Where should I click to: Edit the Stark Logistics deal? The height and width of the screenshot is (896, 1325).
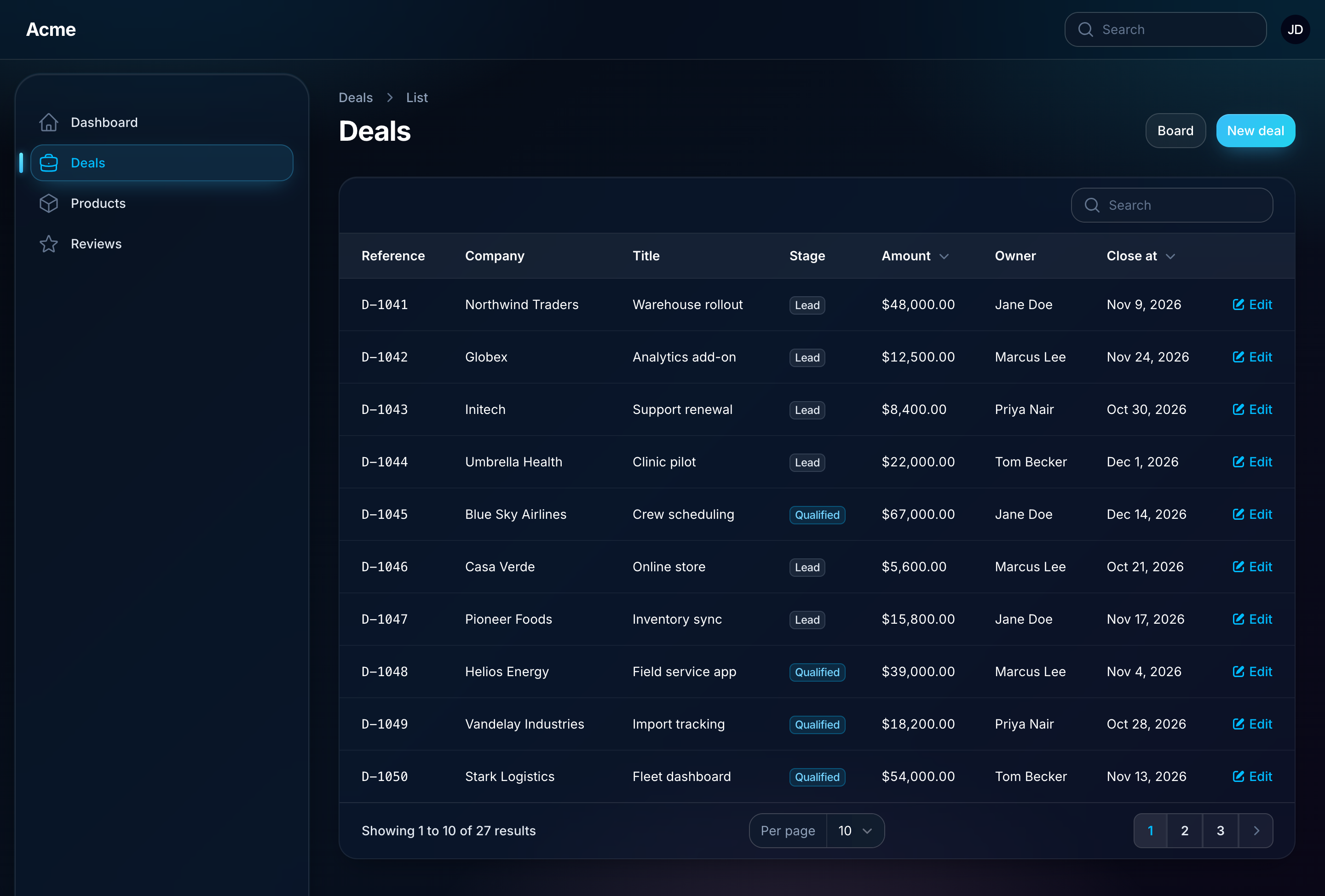click(x=1253, y=776)
